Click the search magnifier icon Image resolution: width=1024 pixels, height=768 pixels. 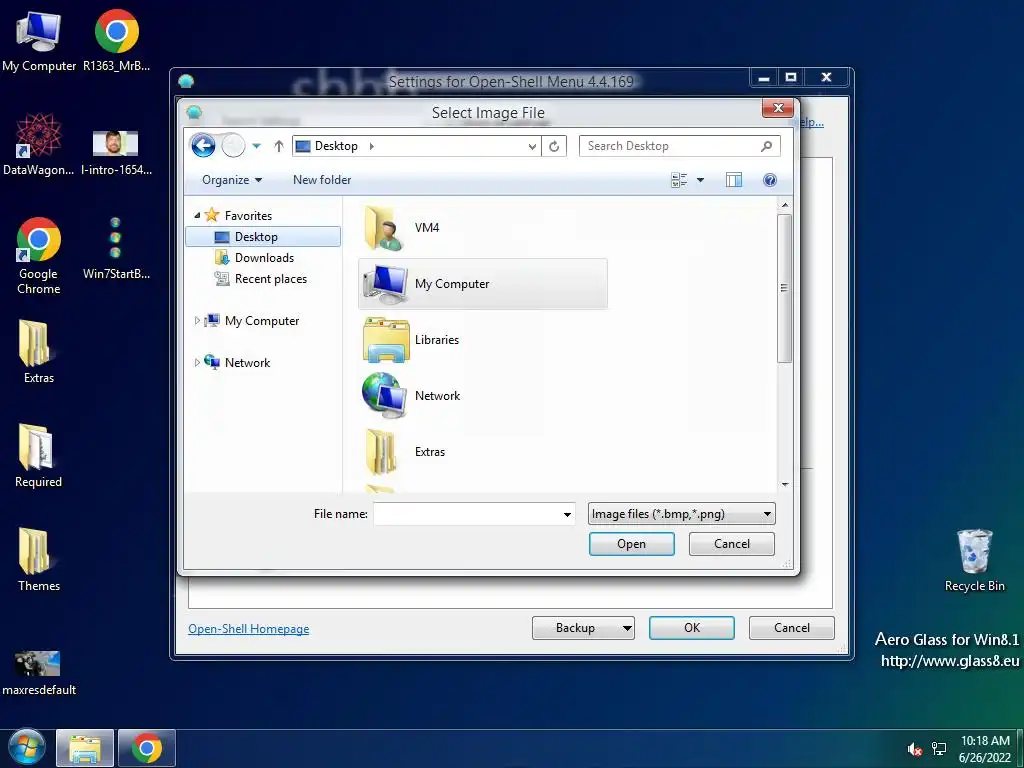pyautogui.click(x=767, y=146)
